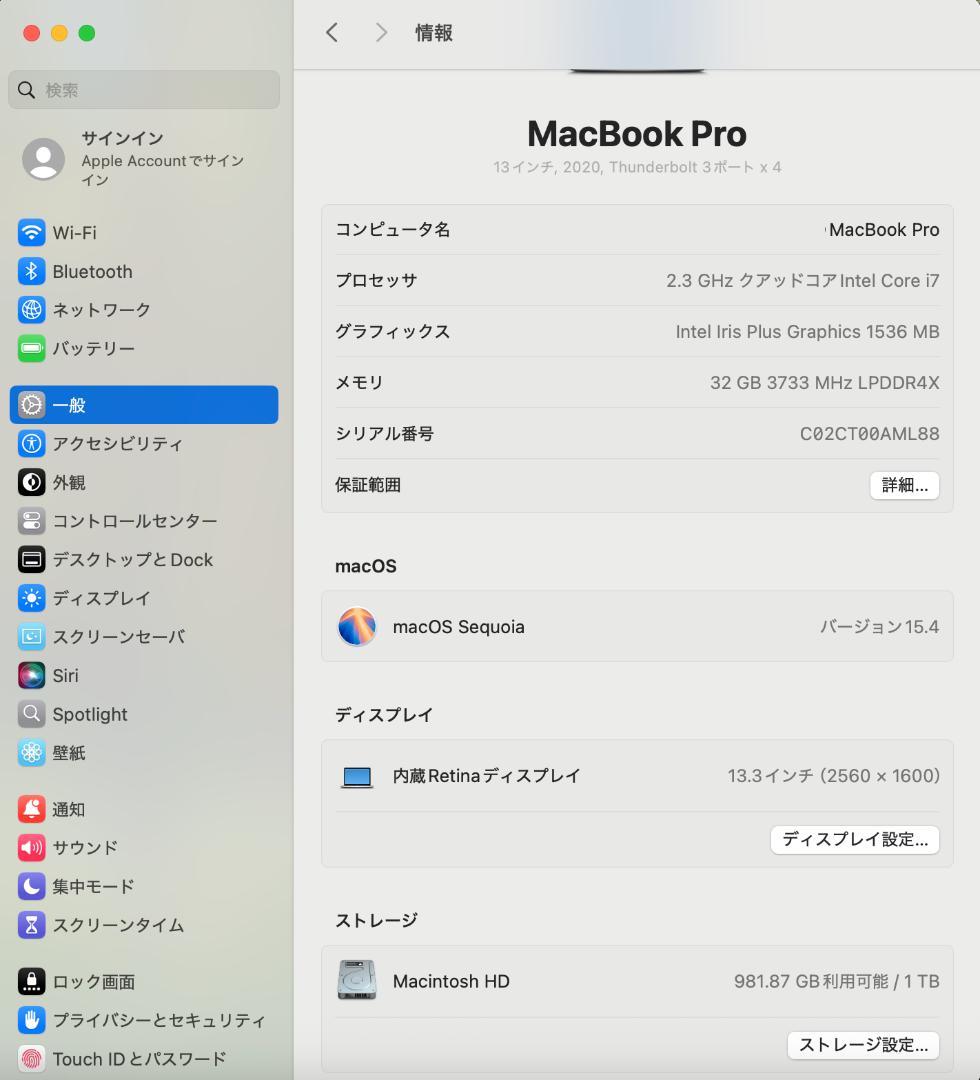
Task: Open the 通知 notifications settings
Action: point(28,809)
